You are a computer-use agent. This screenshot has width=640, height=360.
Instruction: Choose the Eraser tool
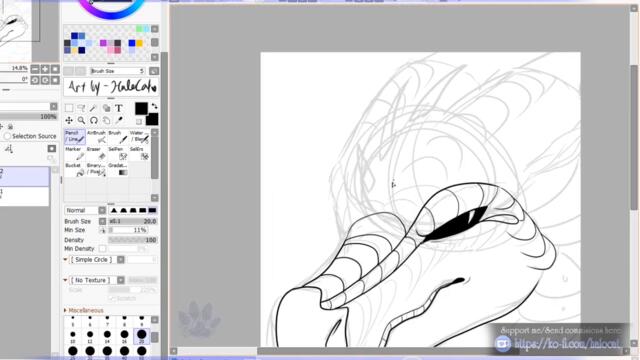(96, 153)
